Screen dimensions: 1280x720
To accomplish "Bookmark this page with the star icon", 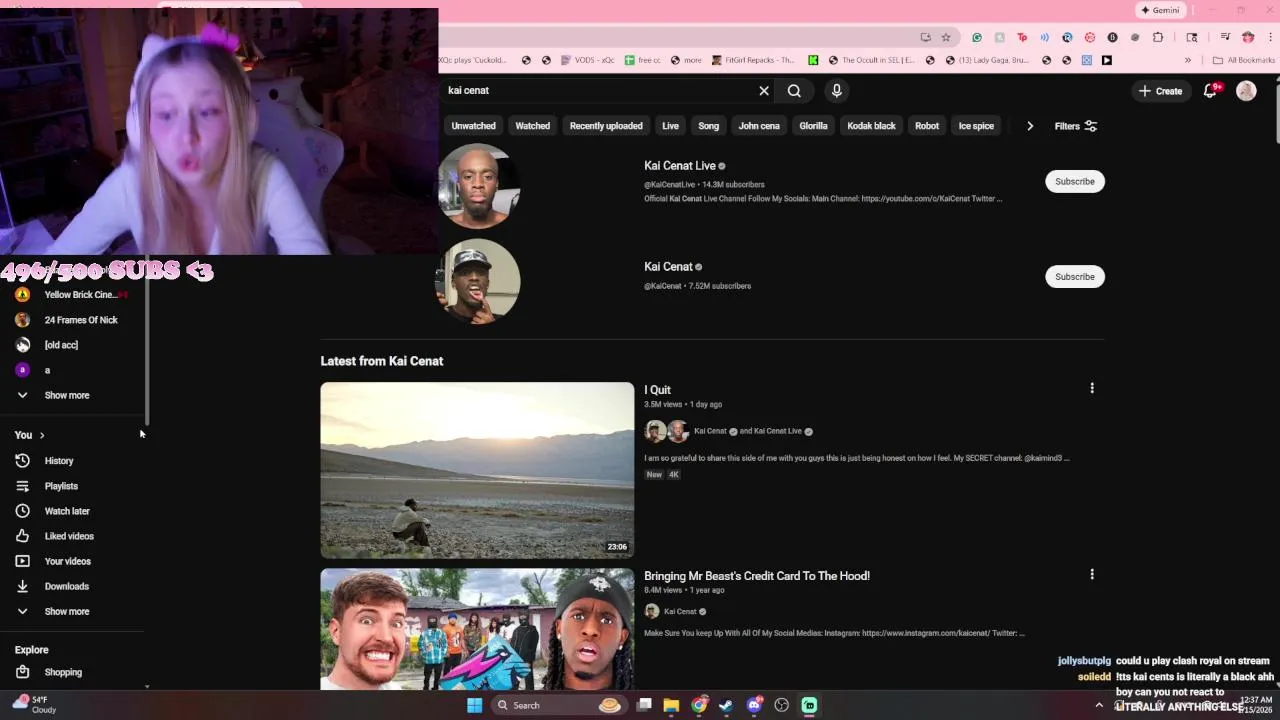I will click(x=946, y=37).
